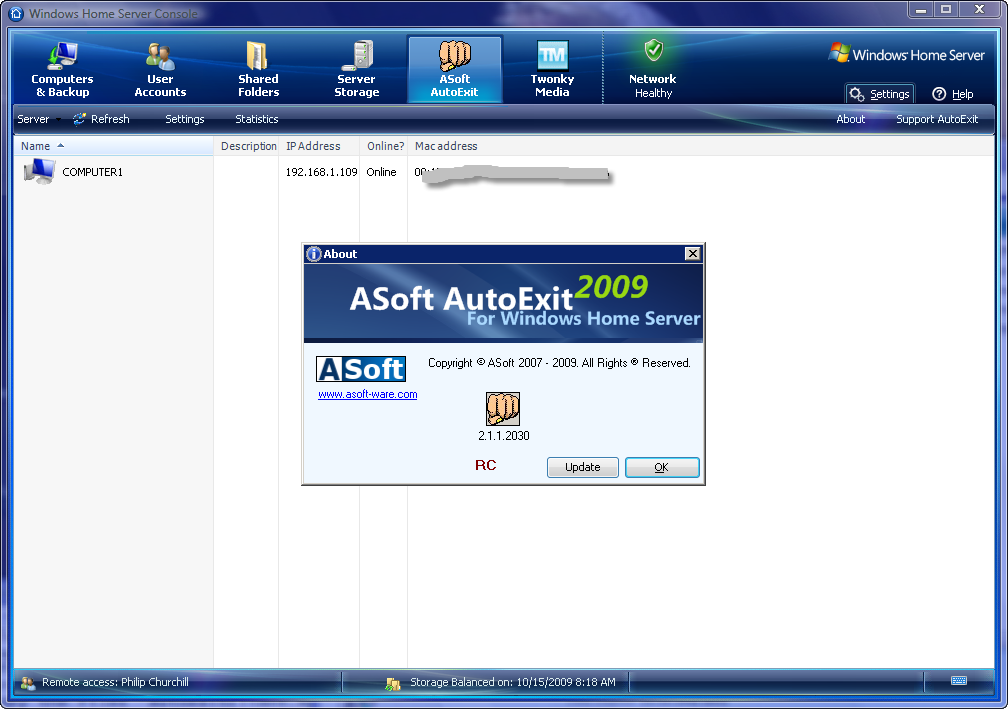The image size is (1008, 709).
Task: Click the Update button
Action: (582, 467)
